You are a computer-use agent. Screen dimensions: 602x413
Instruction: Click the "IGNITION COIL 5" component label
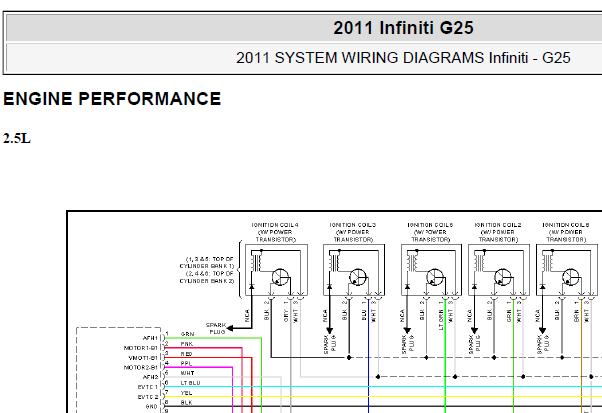(430, 225)
